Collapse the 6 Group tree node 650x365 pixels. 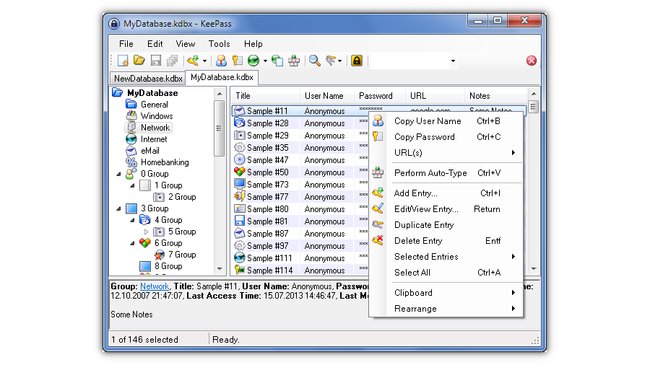132,243
